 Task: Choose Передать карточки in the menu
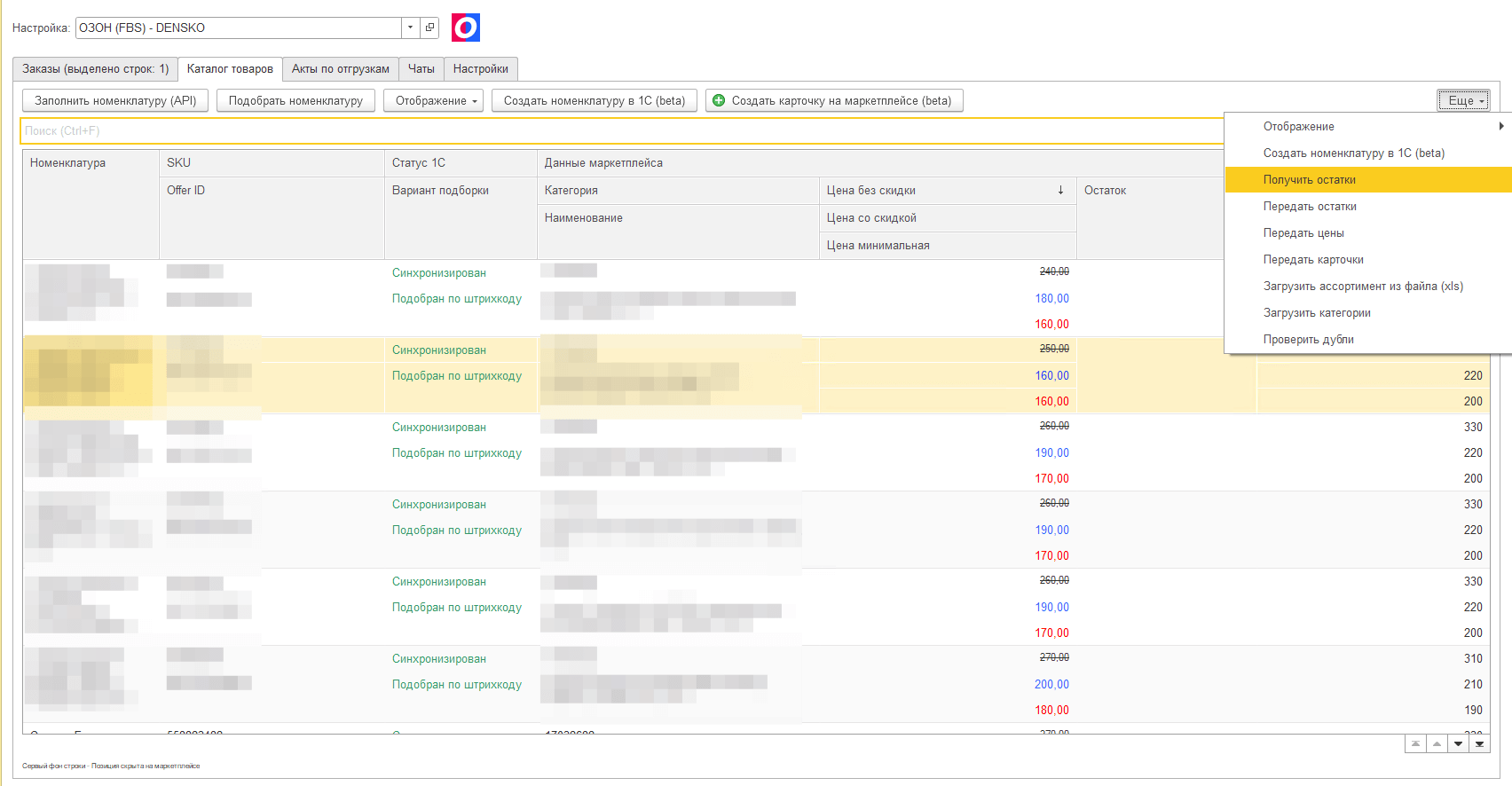[x=1368, y=259]
